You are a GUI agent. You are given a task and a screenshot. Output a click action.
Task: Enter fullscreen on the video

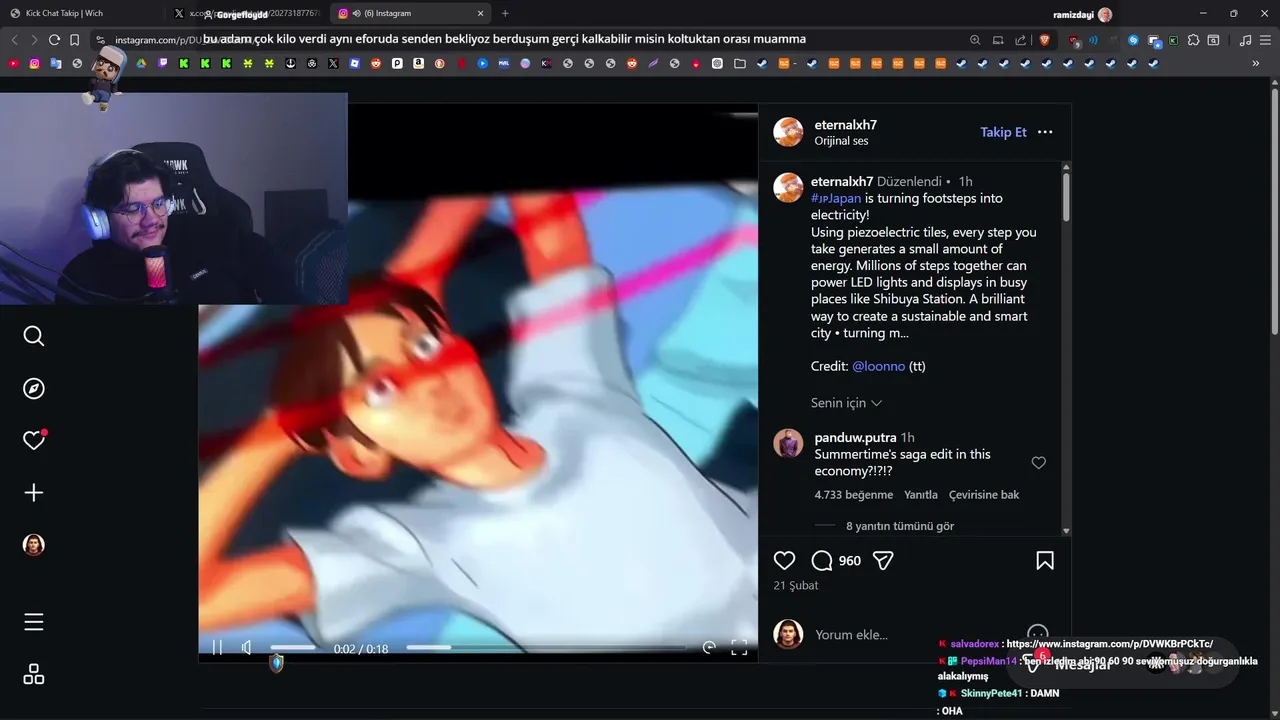pos(739,648)
